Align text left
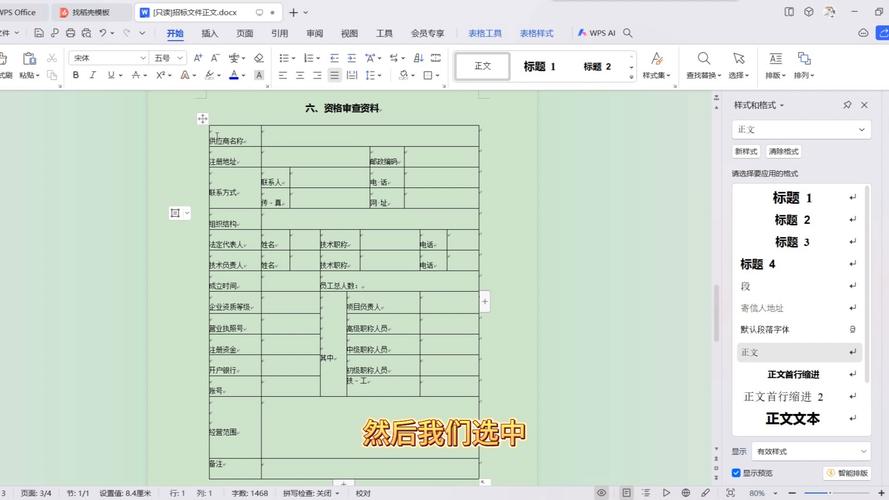889x500 pixels. click(283, 75)
